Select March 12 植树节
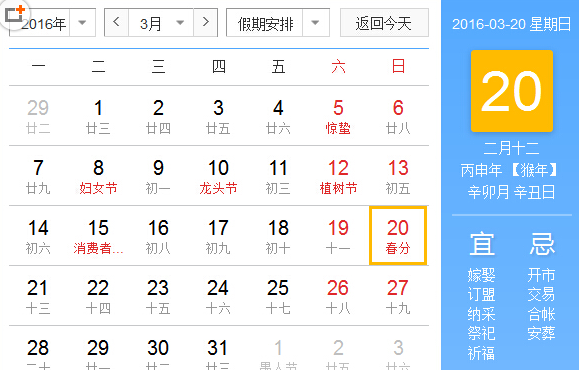This screenshot has height=370, width=579. [338, 177]
